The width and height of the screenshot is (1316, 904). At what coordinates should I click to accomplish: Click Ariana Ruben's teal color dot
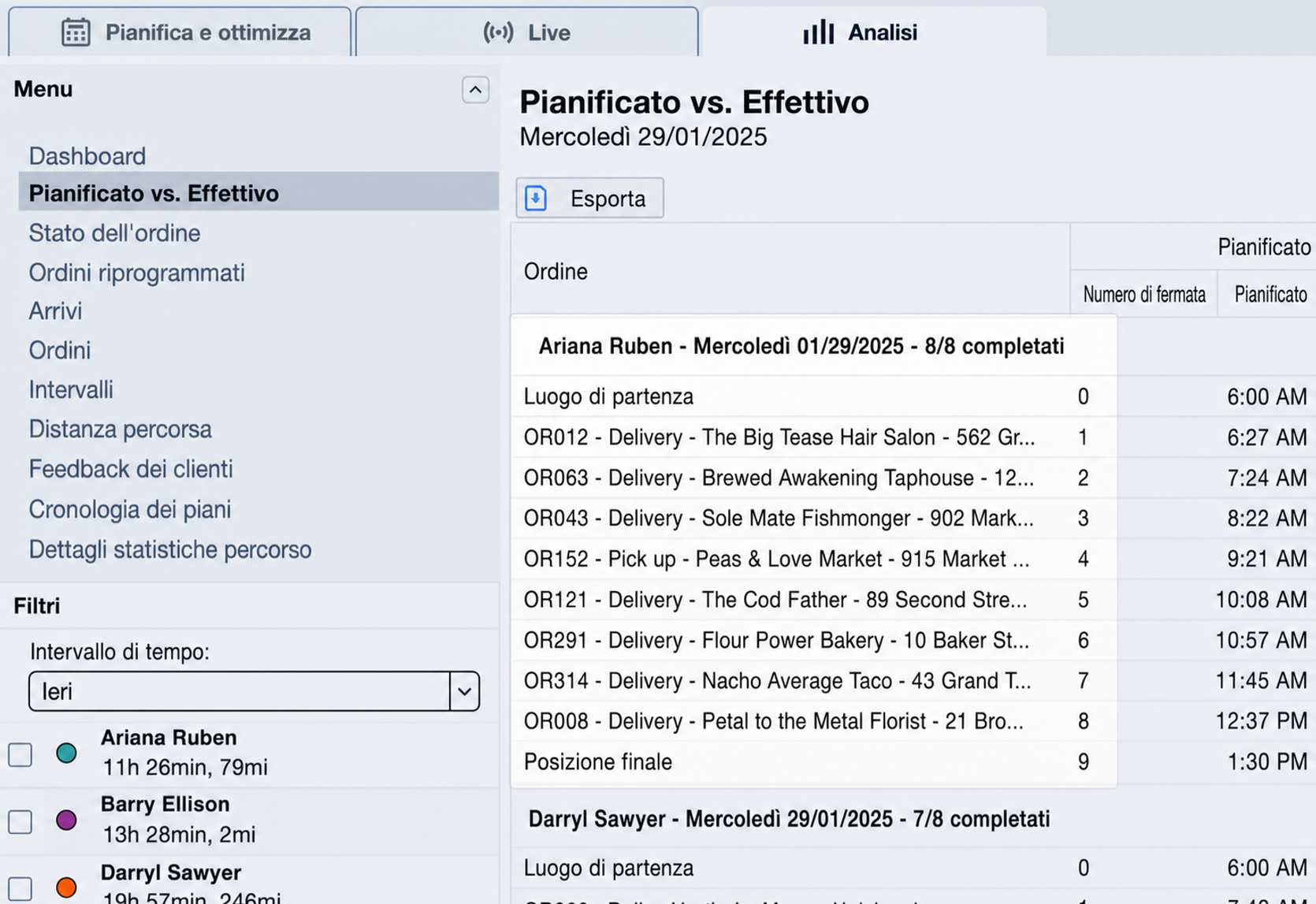click(67, 753)
